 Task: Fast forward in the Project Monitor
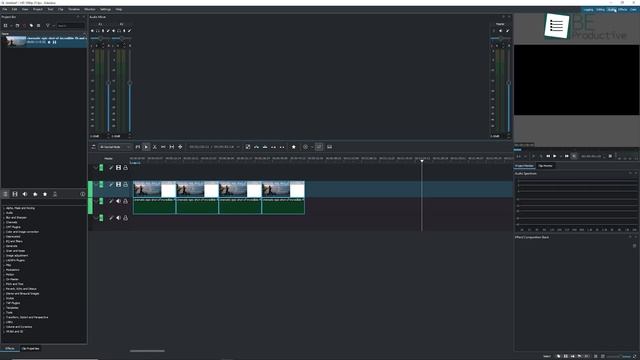click(x=567, y=156)
